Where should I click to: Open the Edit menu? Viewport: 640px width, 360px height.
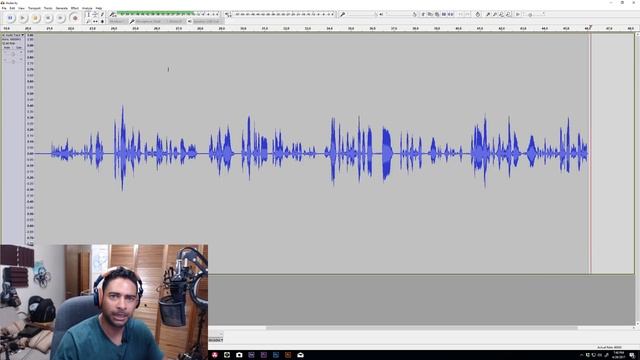[12, 8]
